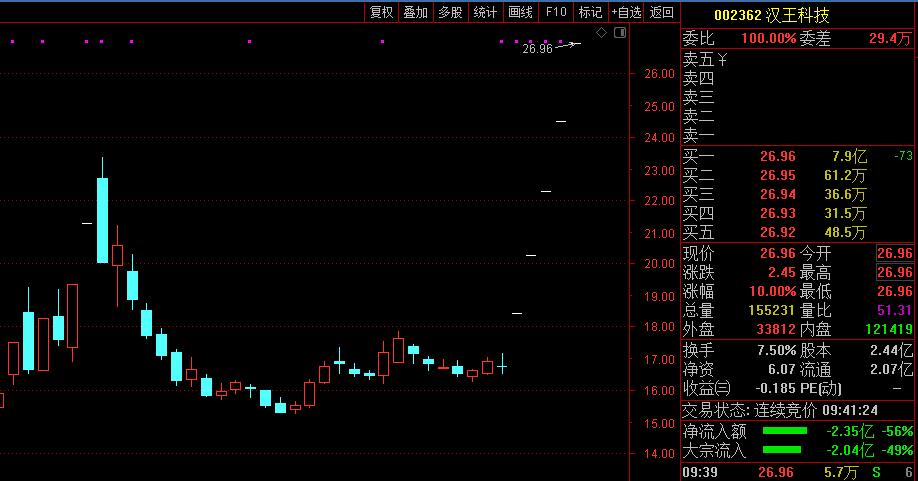This screenshot has height=481, width=918.
Task: Click the 买三 price 26.94
Action: tap(777, 194)
